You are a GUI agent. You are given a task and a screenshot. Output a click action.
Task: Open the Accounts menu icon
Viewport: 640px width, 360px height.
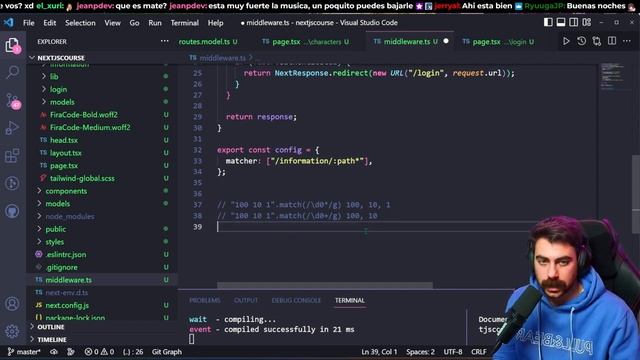[x=12, y=304]
